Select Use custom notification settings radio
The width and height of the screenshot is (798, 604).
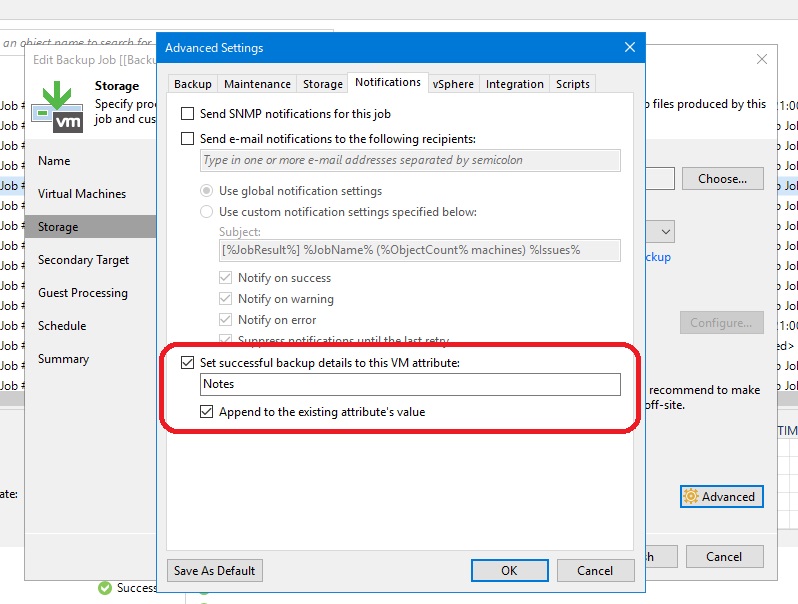pos(206,212)
